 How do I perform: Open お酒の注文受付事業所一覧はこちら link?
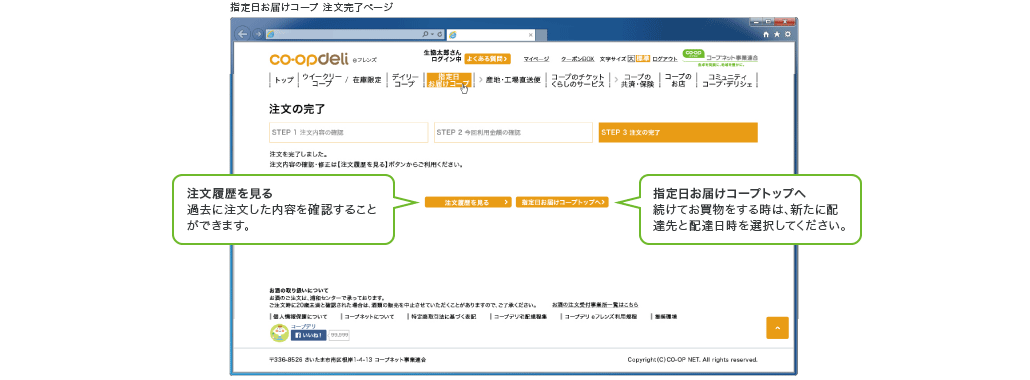coord(595,306)
